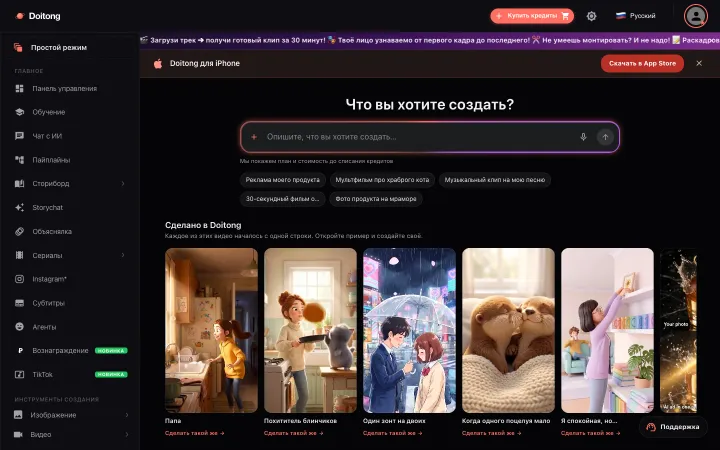Open Чат с ИИ chat icon
This screenshot has width=720, height=450.
[19, 136]
